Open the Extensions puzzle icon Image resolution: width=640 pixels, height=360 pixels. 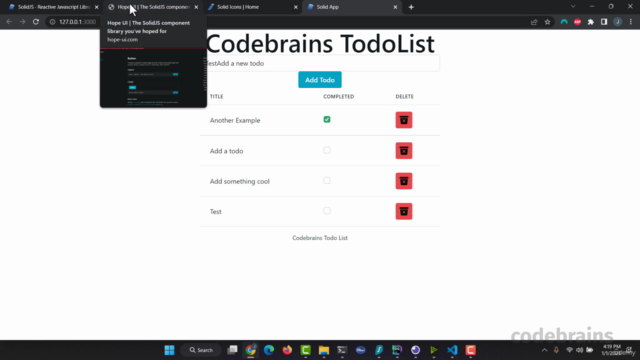click(591, 22)
